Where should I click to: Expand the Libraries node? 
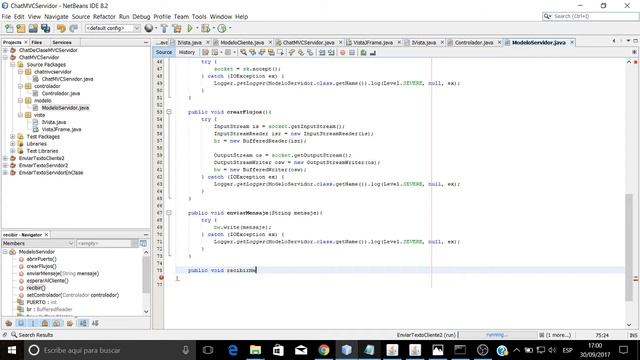coord(13,144)
